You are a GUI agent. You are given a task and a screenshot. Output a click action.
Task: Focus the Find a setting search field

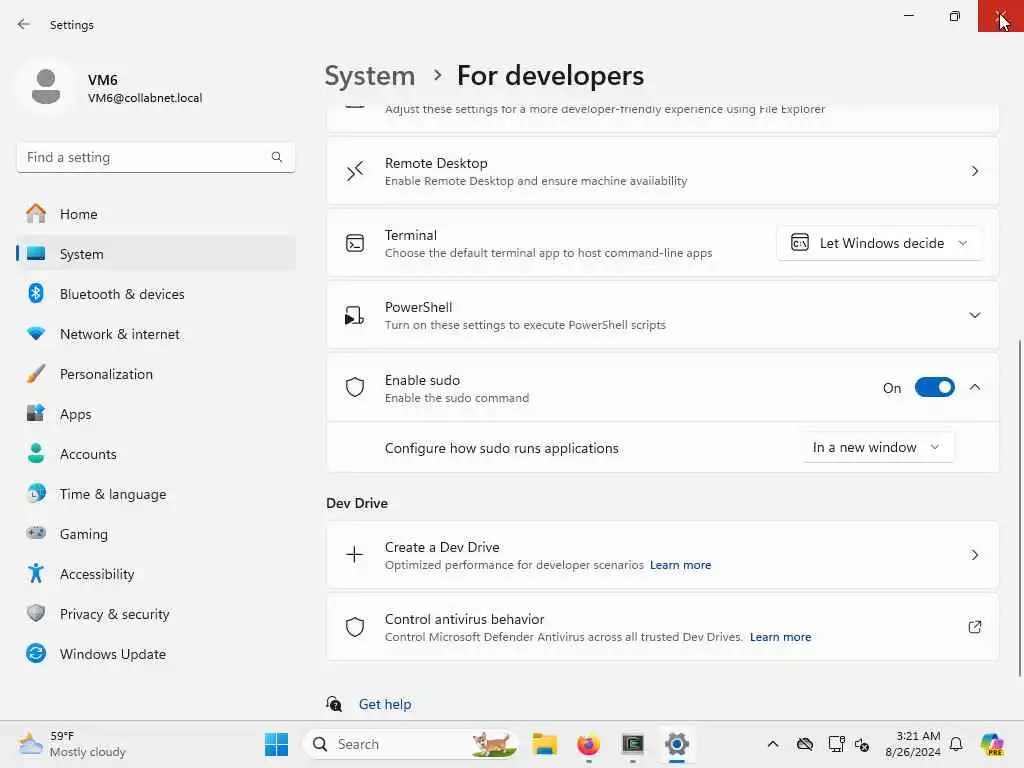pyautogui.click(x=155, y=157)
